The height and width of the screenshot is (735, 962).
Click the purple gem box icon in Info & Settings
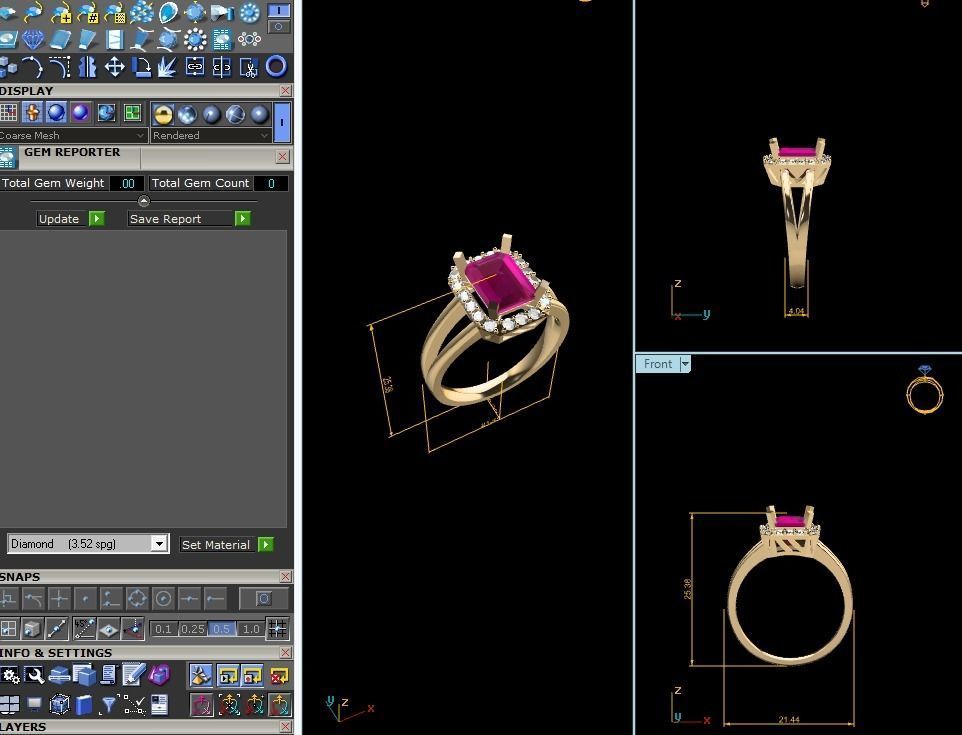point(159,675)
